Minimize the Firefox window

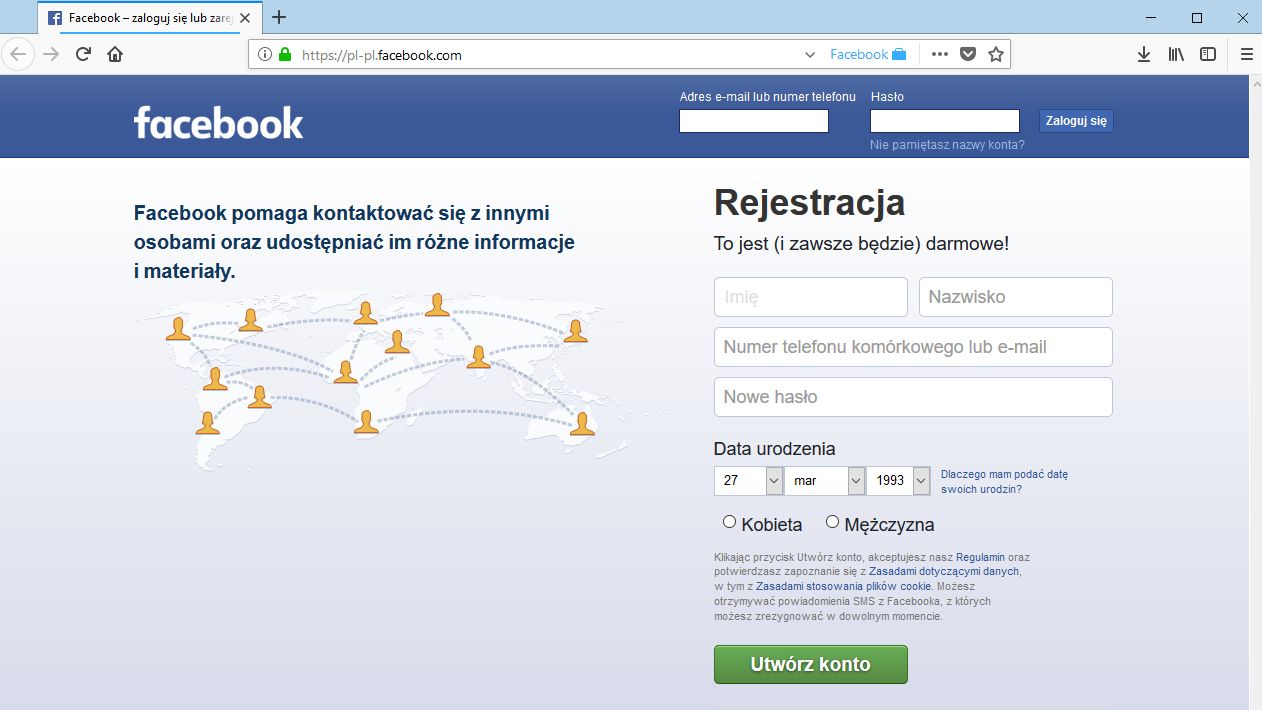tap(1150, 17)
